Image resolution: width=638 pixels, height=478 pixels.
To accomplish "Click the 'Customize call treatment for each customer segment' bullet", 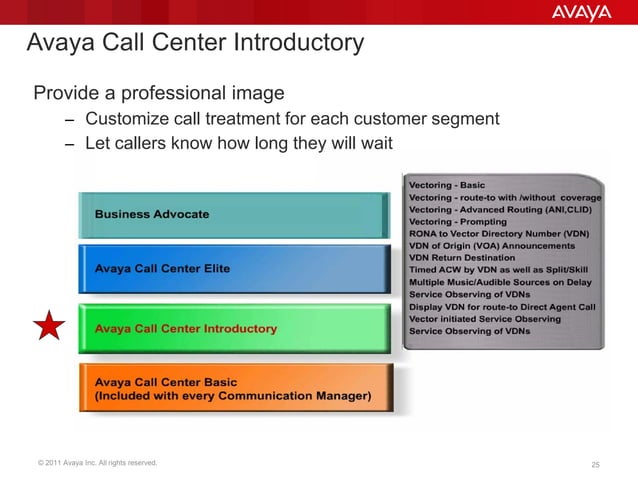I will pos(292,119).
